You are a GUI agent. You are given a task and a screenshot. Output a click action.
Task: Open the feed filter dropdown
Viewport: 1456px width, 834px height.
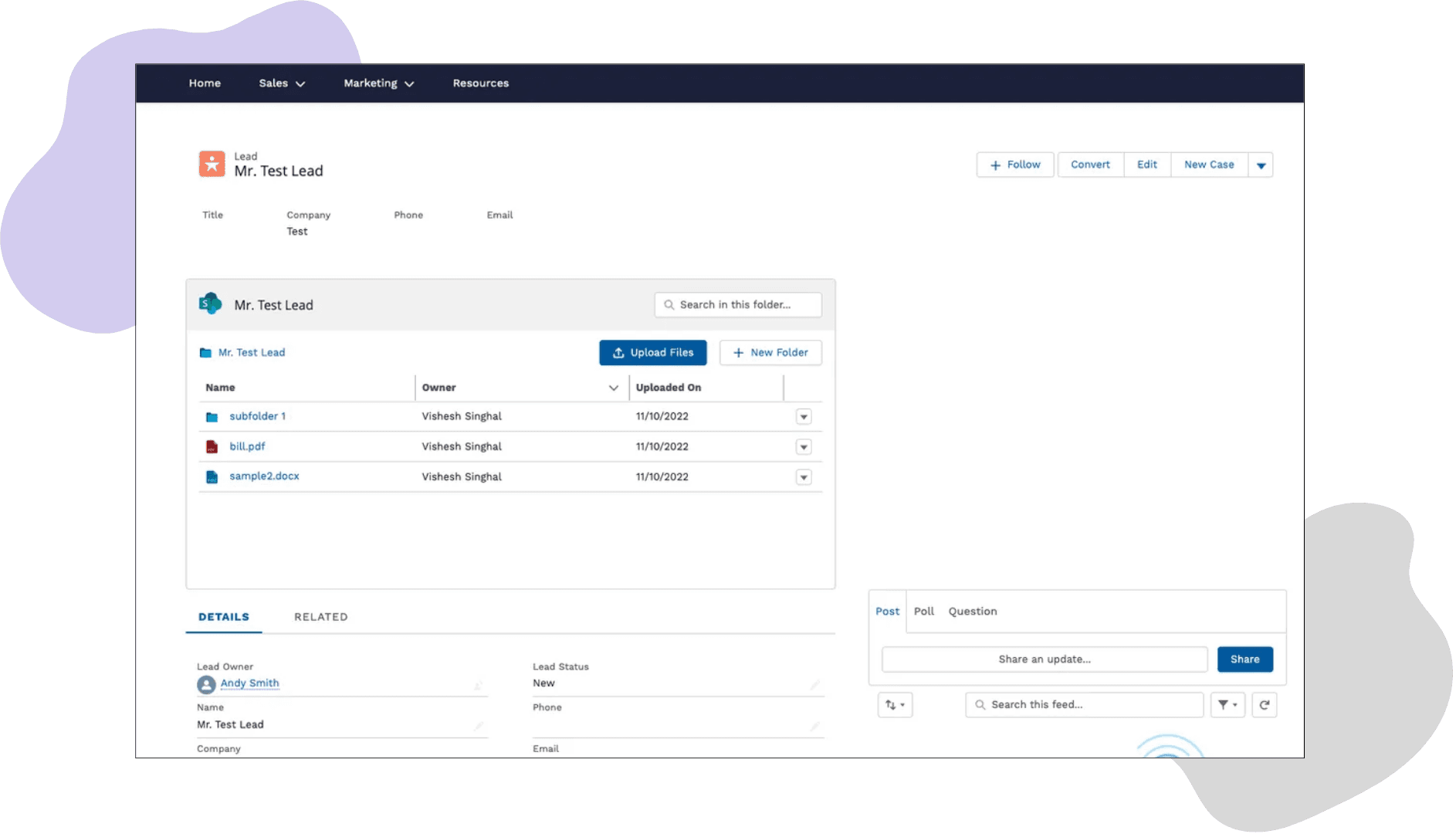(1227, 704)
